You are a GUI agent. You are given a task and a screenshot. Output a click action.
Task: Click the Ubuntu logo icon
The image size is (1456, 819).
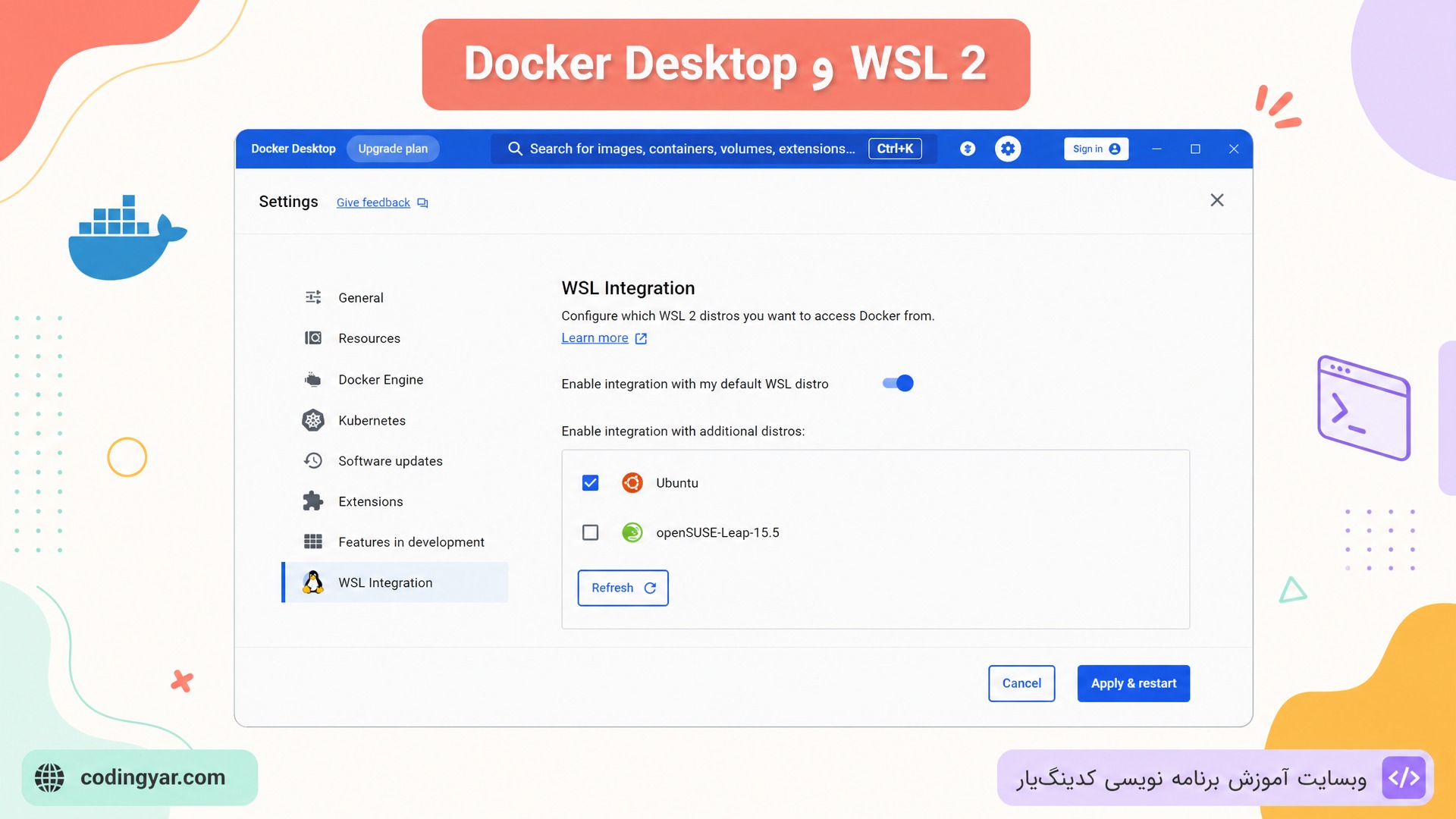click(632, 482)
